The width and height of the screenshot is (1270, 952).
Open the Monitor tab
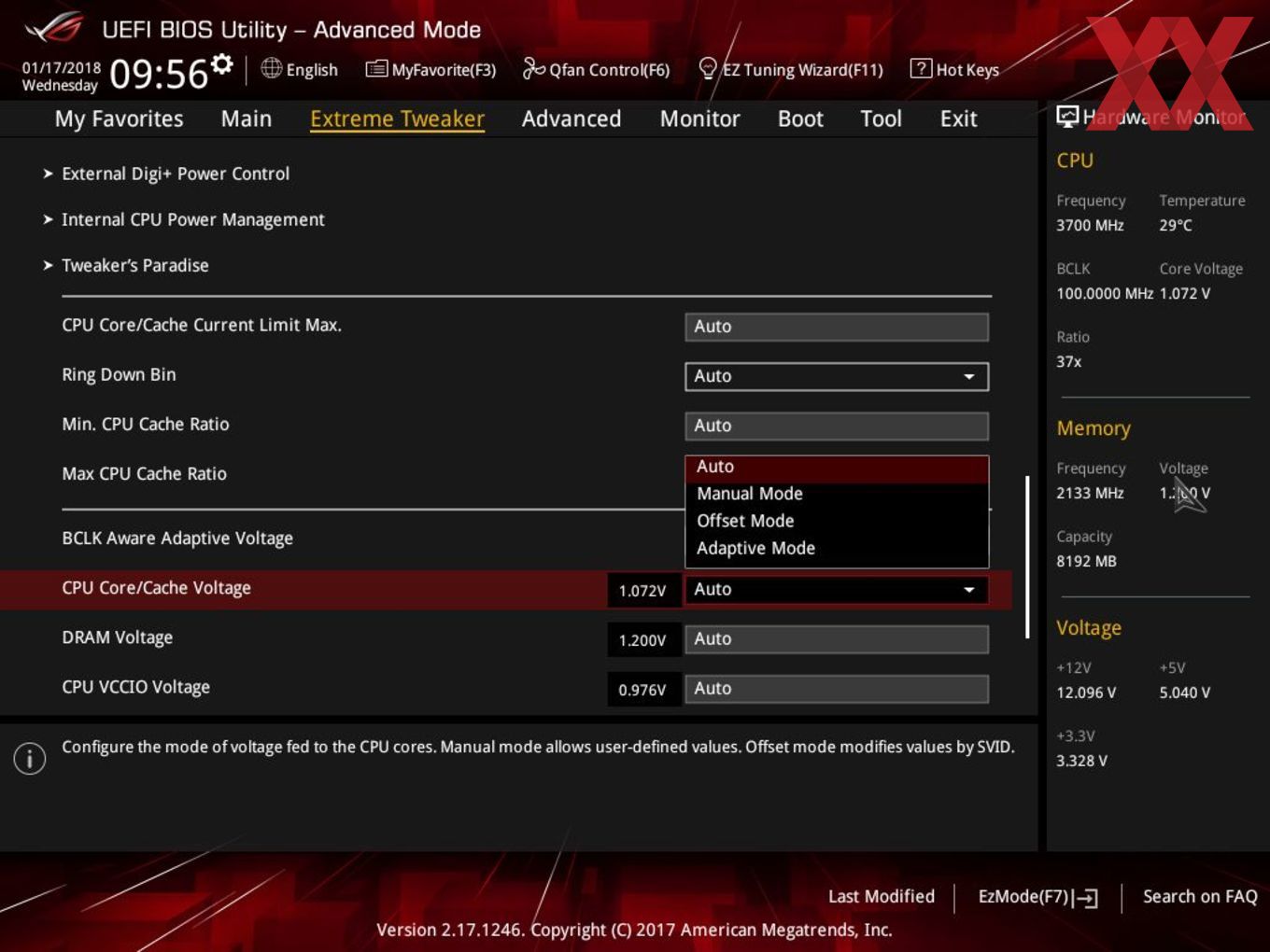click(x=699, y=119)
